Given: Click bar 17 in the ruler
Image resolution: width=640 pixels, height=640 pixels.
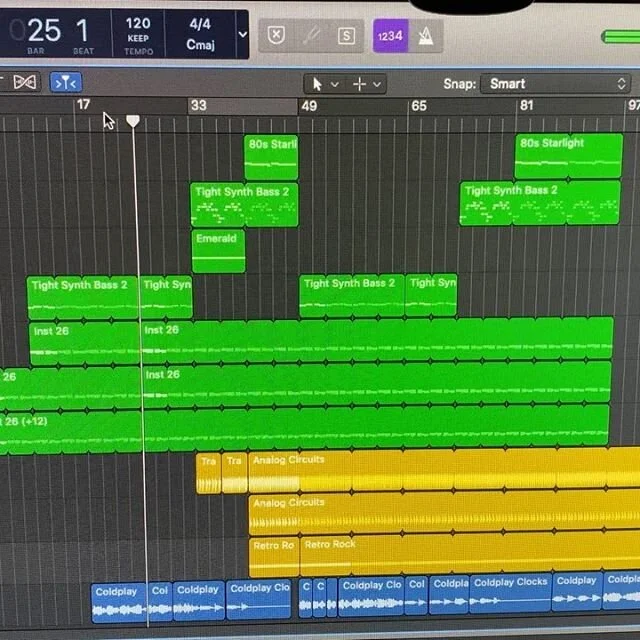Looking at the screenshot, I should [x=83, y=105].
